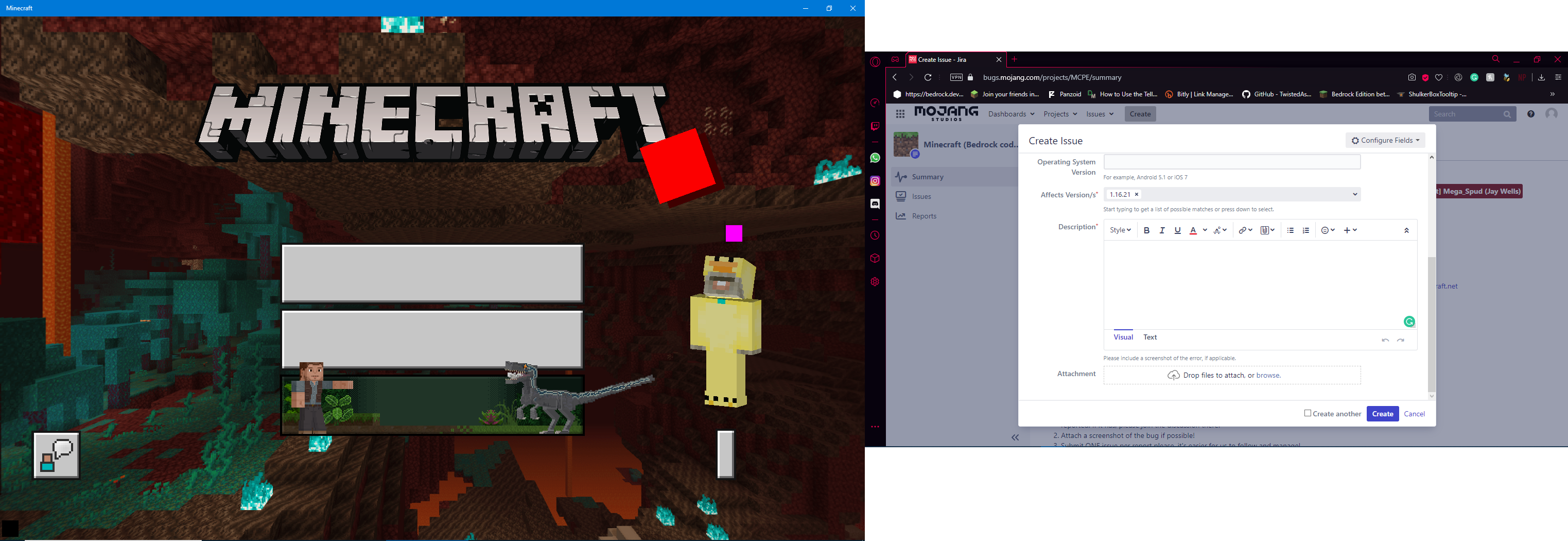Open the Affects Version dropdown arrow
This screenshot has height=541, width=1568.
pyautogui.click(x=1355, y=194)
